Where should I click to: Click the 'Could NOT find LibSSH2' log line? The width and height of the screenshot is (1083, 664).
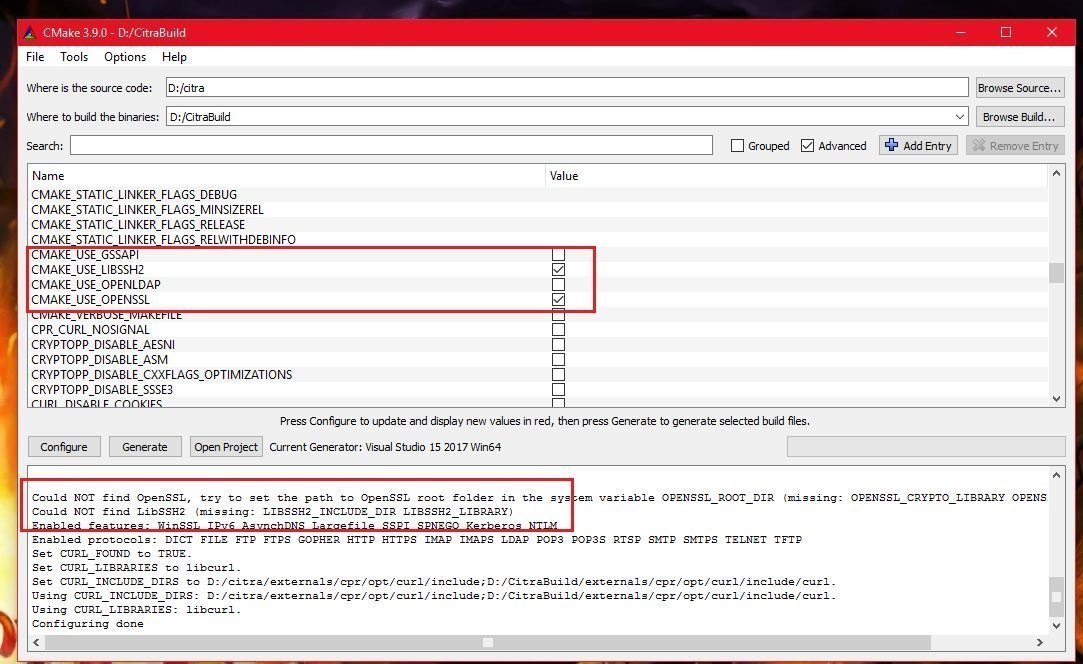(273, 512)
